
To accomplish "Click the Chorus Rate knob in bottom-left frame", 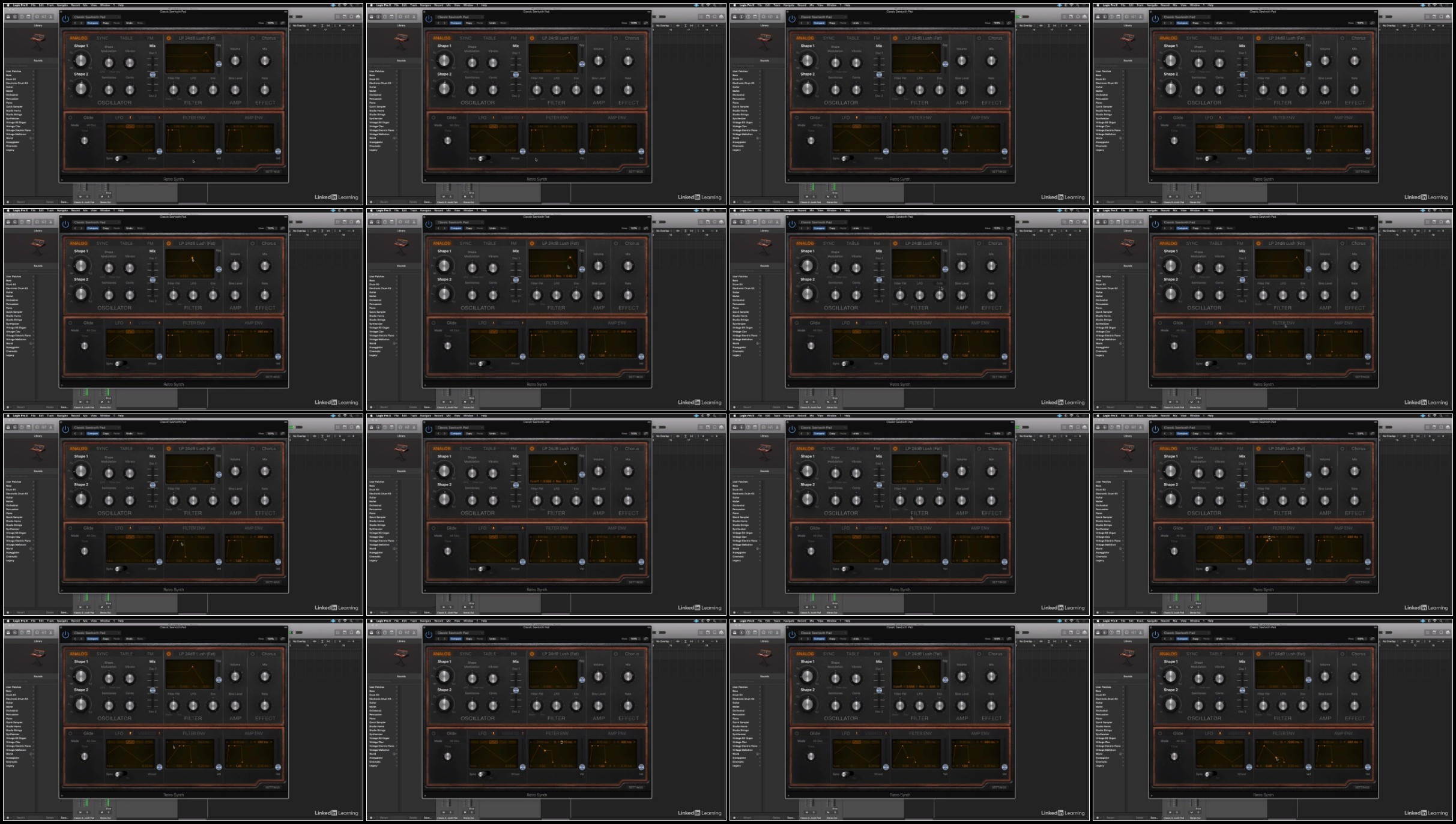I will pyautogui.click(x=265, y=706).
